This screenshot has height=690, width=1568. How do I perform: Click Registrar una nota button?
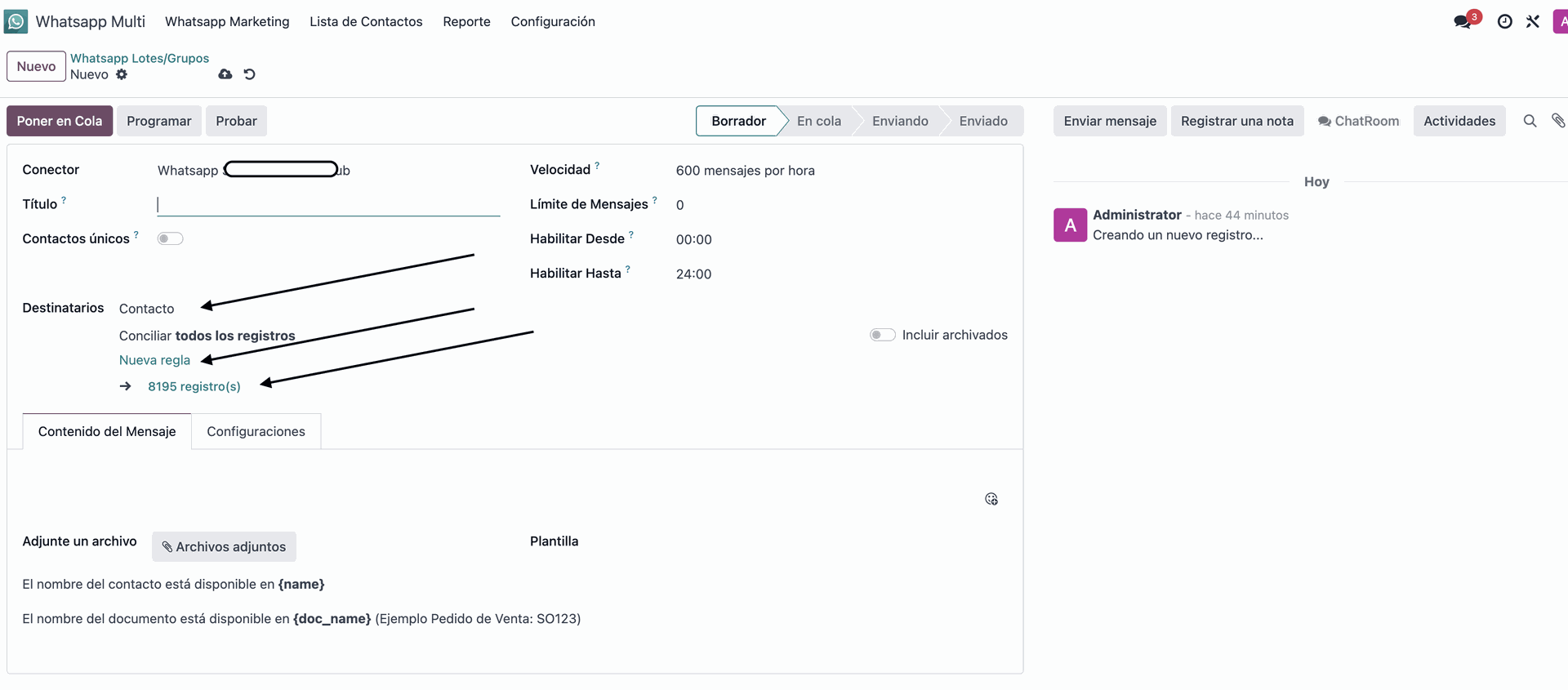[x=1237, y=121]
